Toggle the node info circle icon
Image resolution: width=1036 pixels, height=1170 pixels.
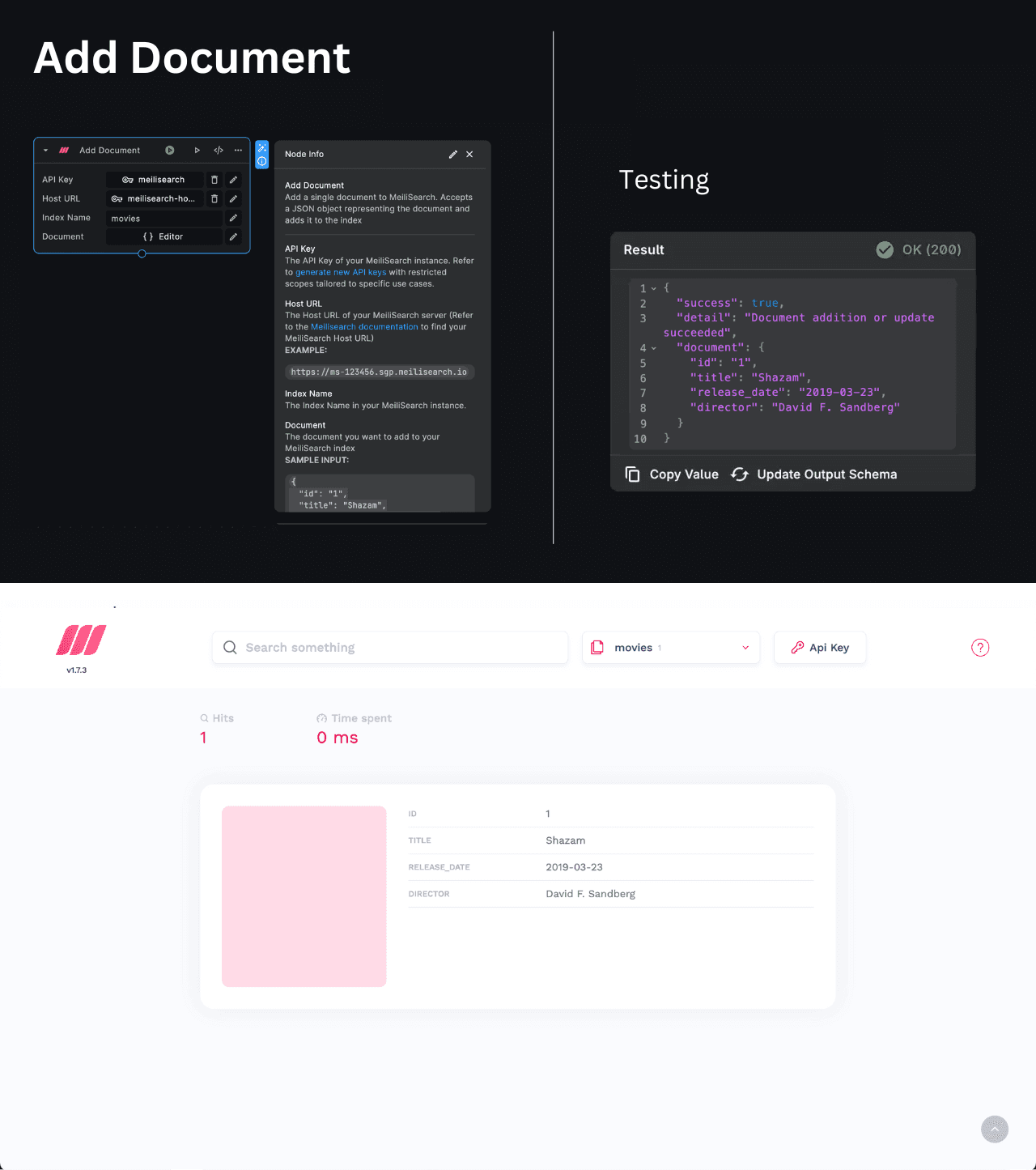(x=262, y=161)
